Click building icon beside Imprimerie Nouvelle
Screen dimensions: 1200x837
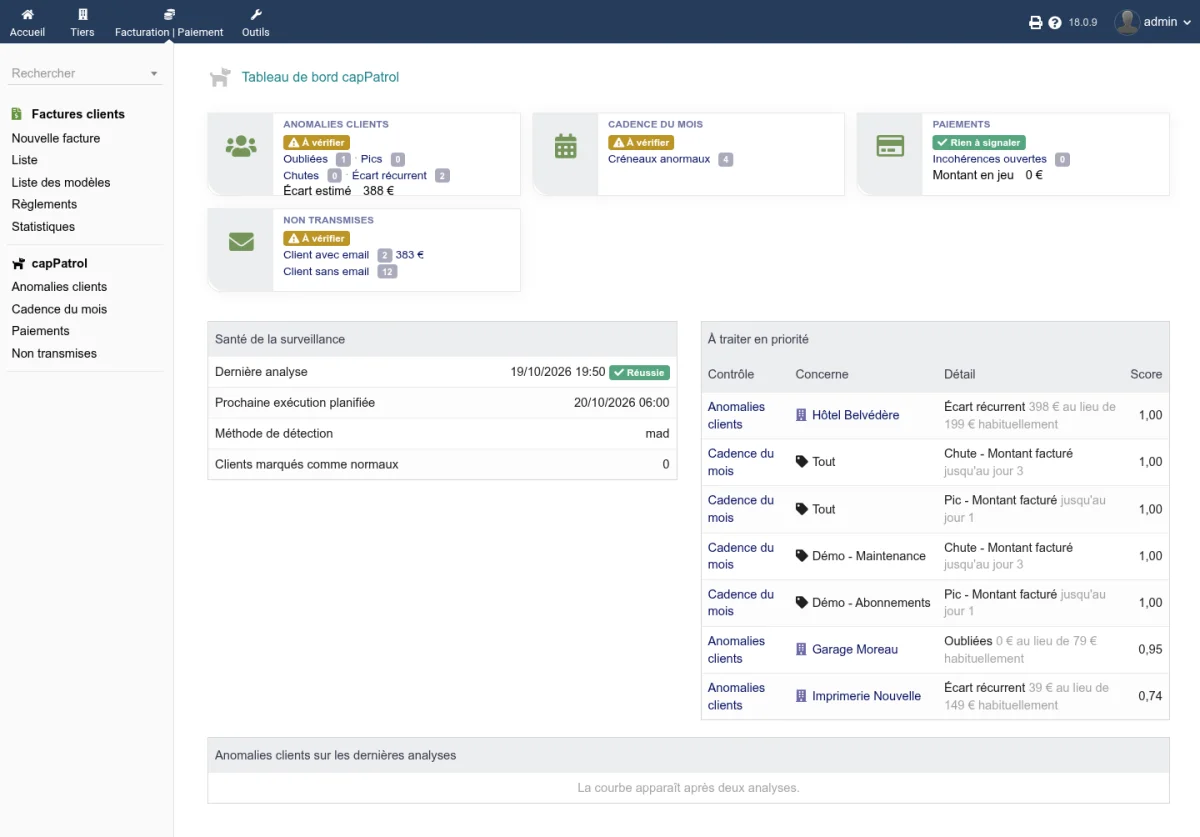tap(801, 696)
